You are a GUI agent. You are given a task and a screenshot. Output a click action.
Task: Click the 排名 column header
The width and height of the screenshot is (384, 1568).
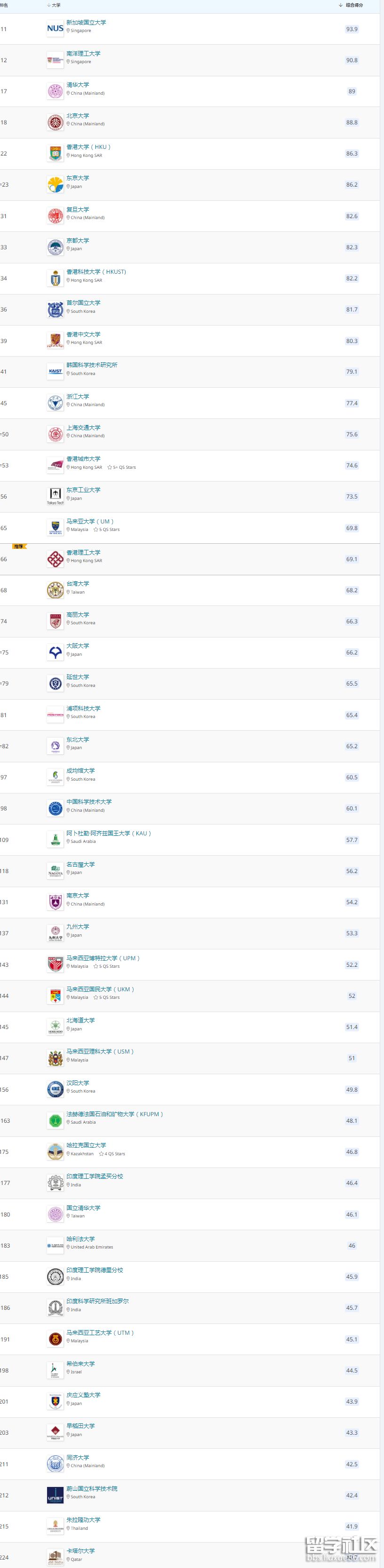pos(4,5)
